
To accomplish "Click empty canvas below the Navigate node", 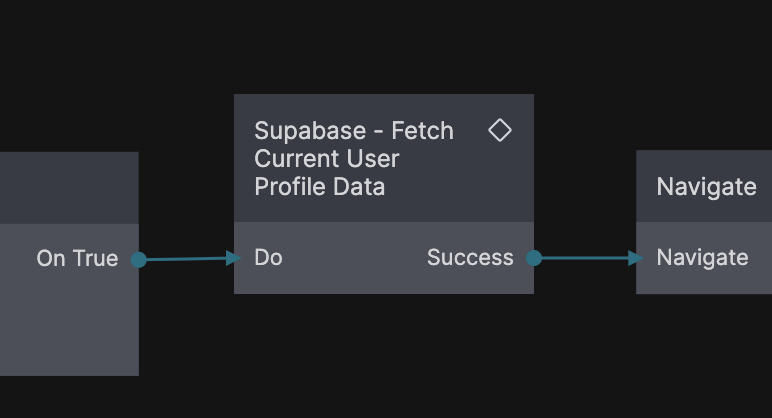I will (x=705, y=350).
